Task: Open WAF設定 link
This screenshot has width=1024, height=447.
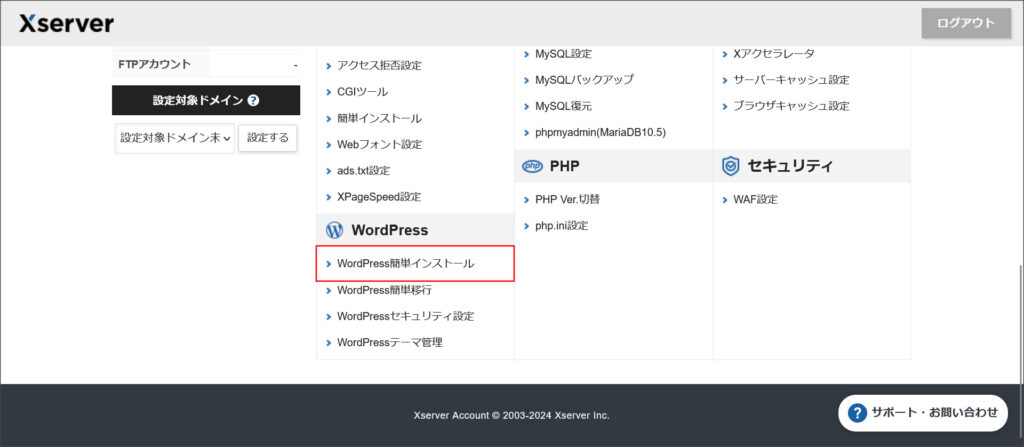Action: [755, 200]
